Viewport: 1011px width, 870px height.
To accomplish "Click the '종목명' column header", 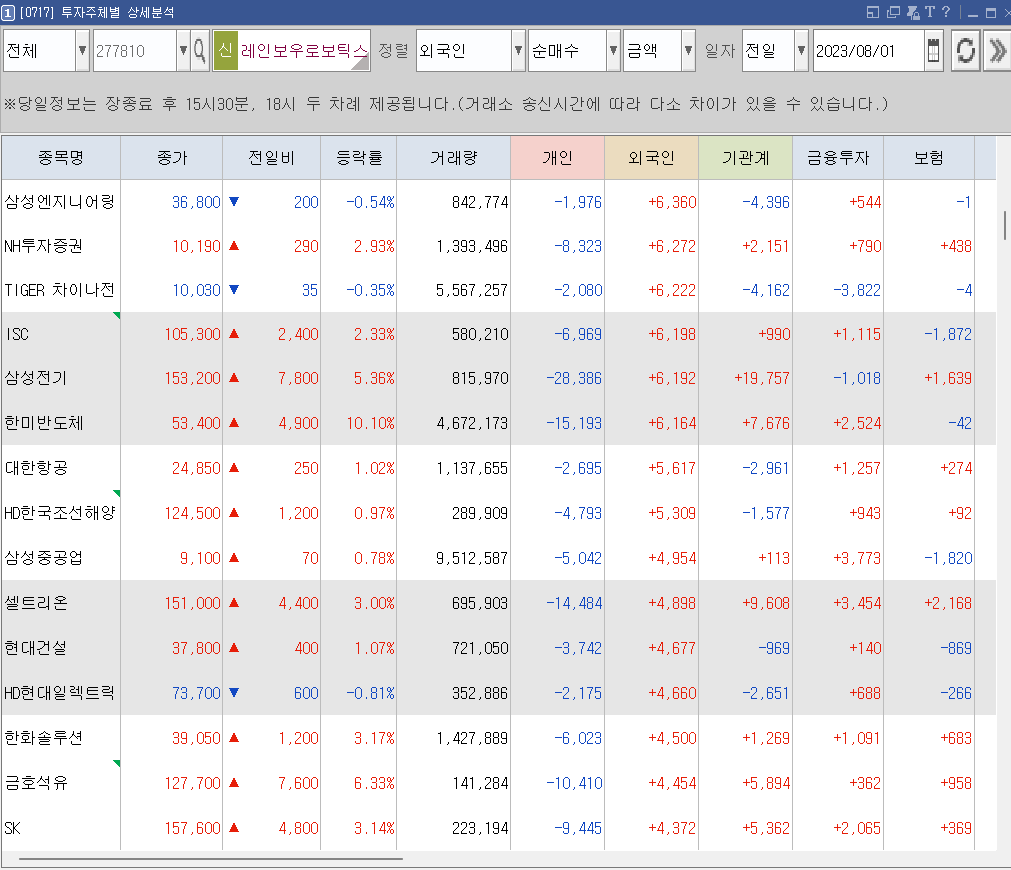I will tap(61, 157).
